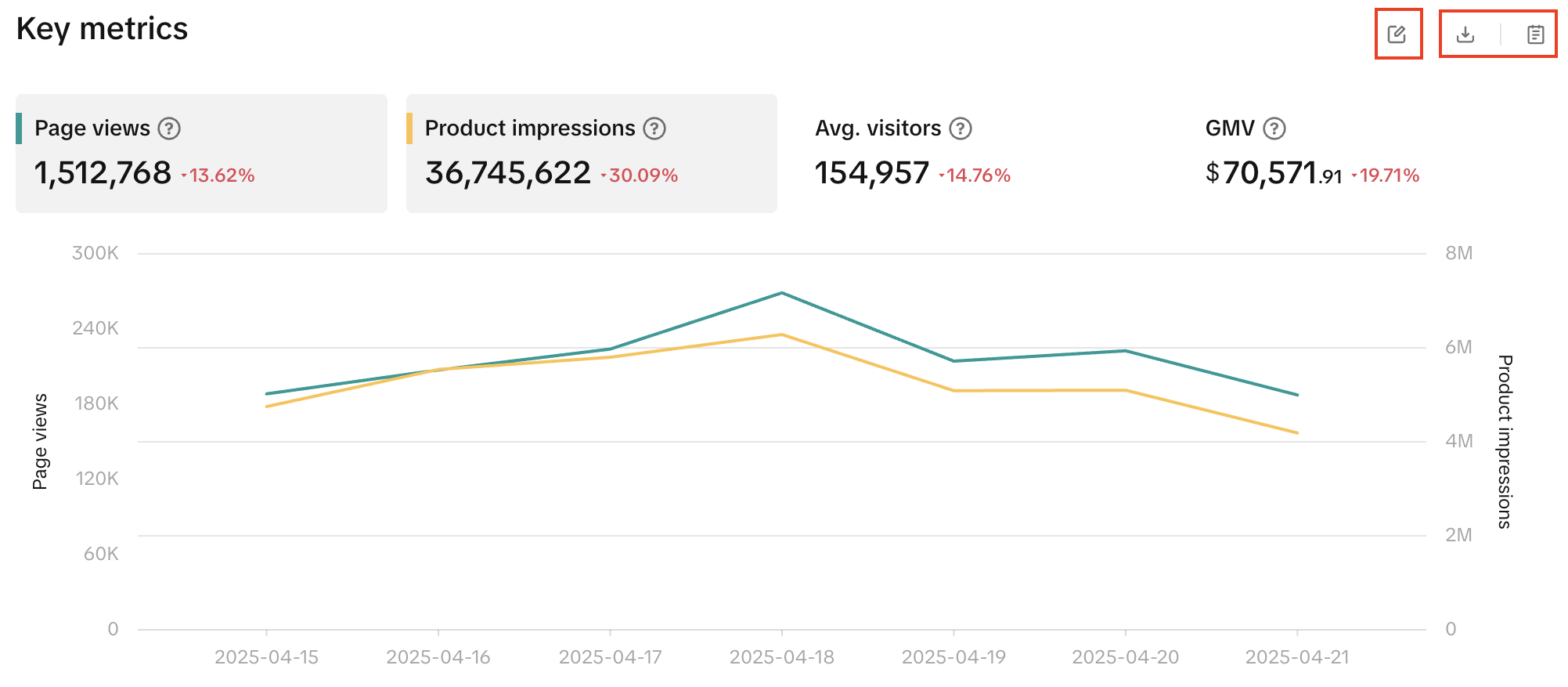Click the teal Page views color bar
Viewport: 1568px width, 687px height.
click(x=19, y=128)
